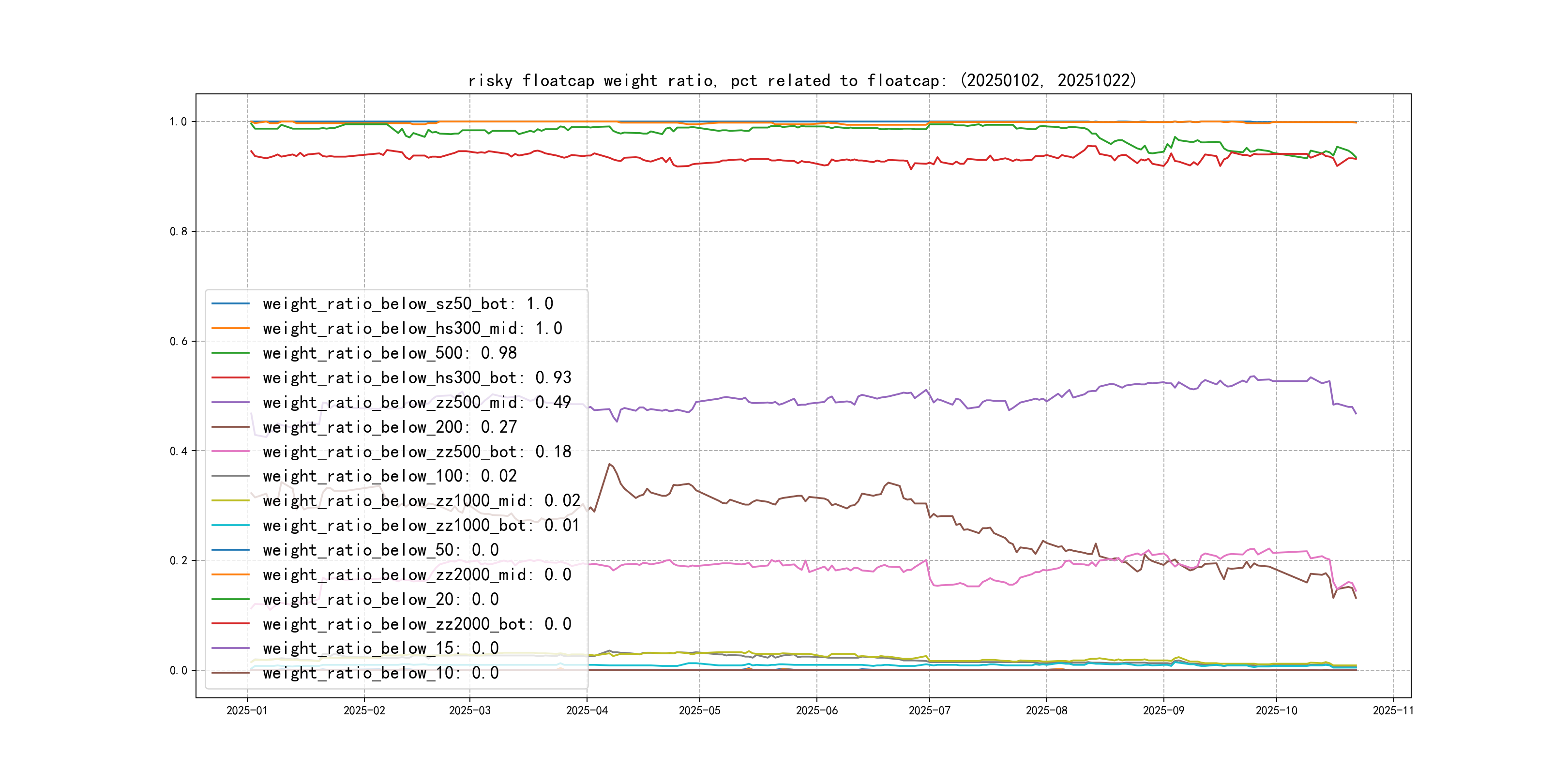
Task: Click the orange hs300_mid legend line swatch
Action: pos(230,328)
